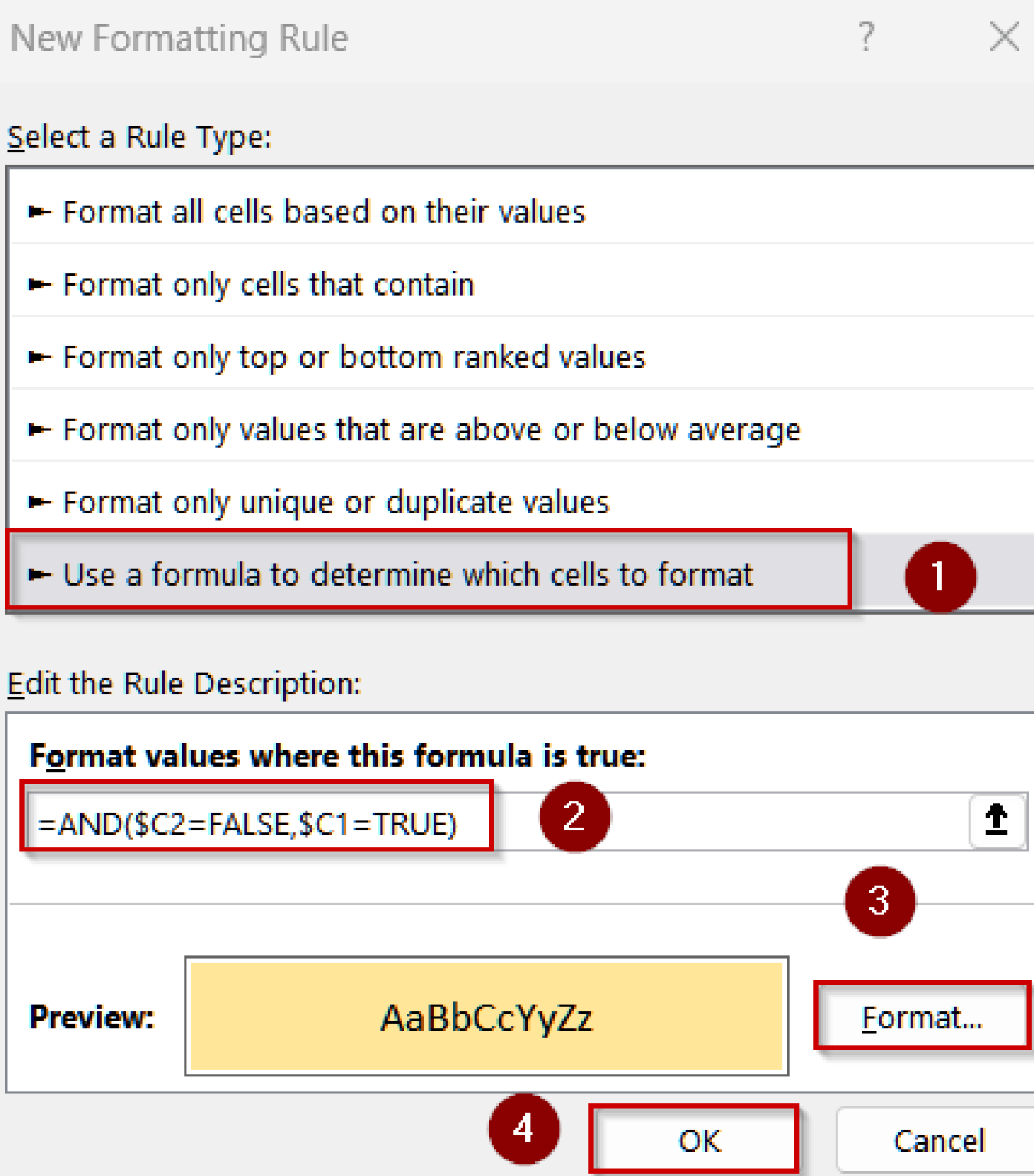This screenshot has width=1034, height=1176.
Task: Choose 'Format only top or bottom ranked values'
Action: 354,358
